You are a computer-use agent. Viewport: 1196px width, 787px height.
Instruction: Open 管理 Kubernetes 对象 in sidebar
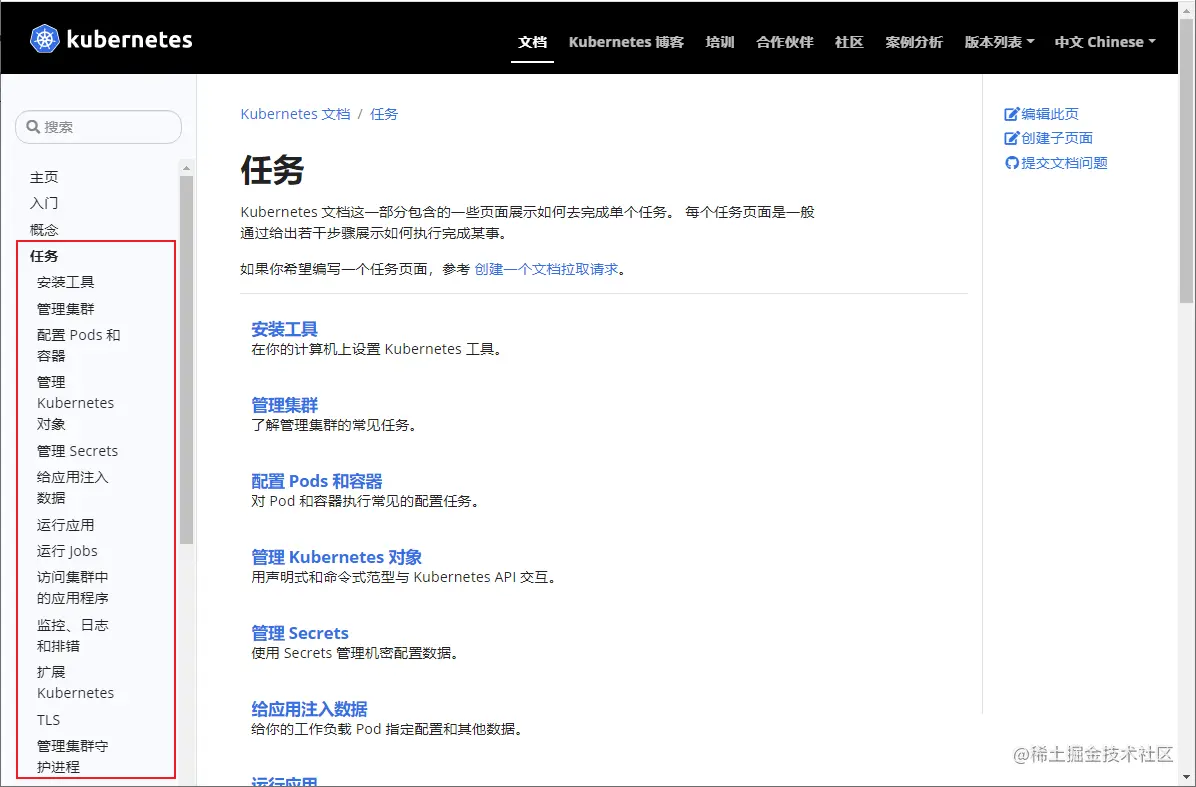click(x=76, y=403)
